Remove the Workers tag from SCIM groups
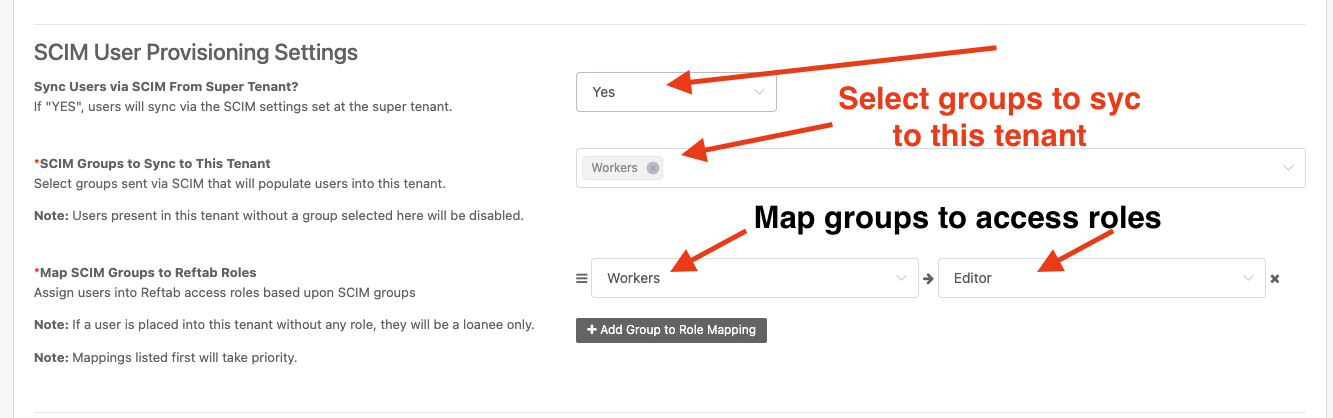Viewport: 1333px width, 418px height. (x=653, y=168)
